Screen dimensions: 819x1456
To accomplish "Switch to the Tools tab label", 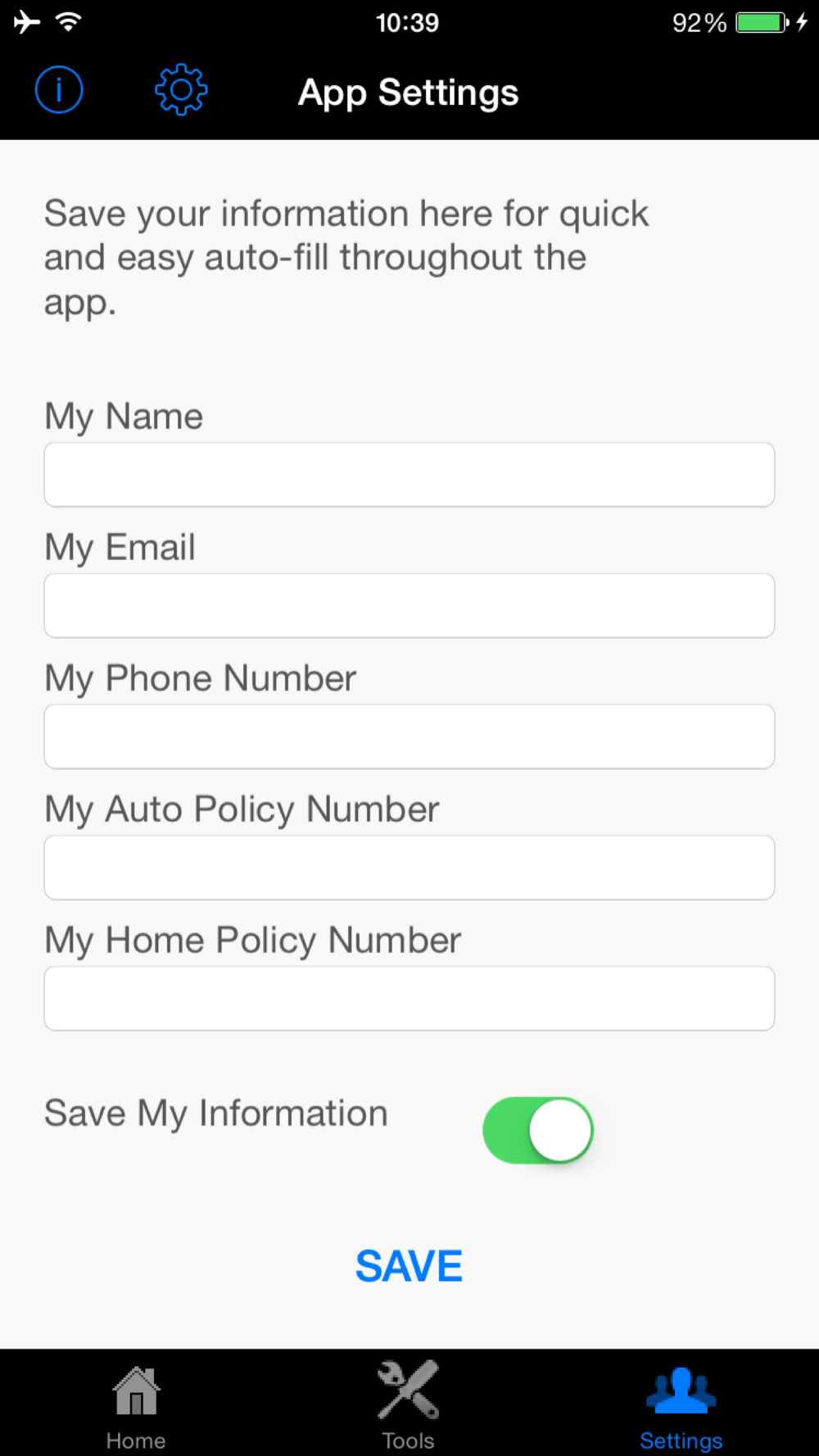I will click(x=408, y=1440).
